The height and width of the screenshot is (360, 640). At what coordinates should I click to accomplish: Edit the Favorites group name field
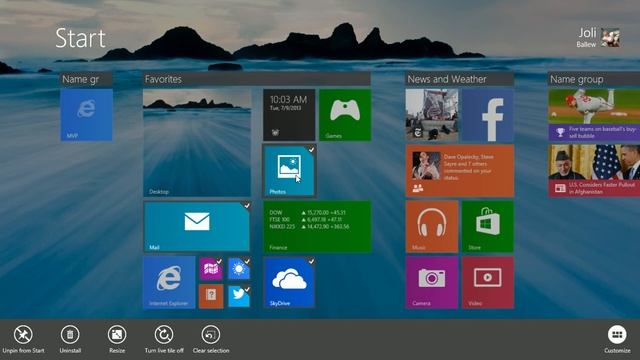[x=256, y=79]
